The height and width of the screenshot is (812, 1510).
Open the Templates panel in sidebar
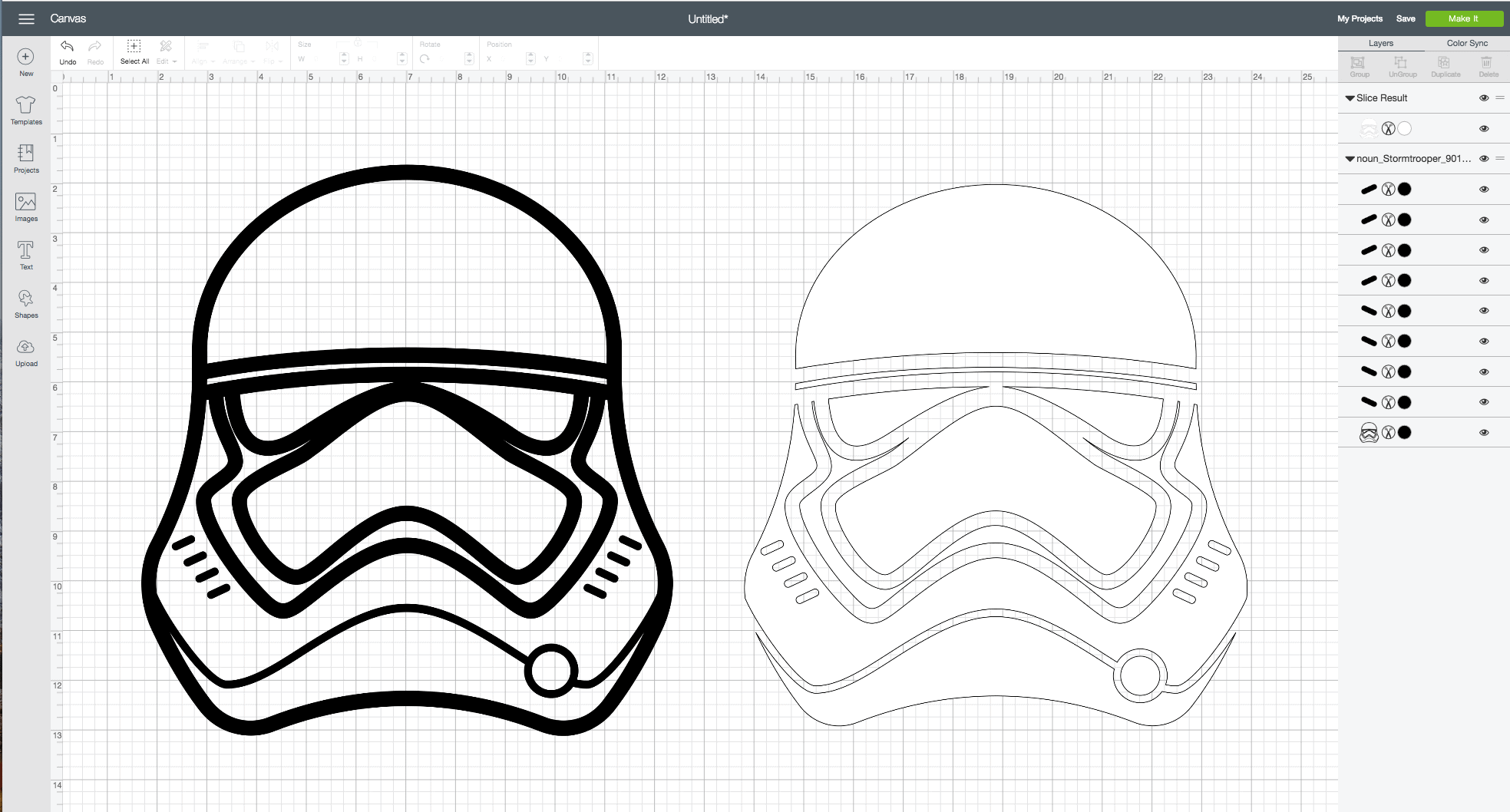25,110
